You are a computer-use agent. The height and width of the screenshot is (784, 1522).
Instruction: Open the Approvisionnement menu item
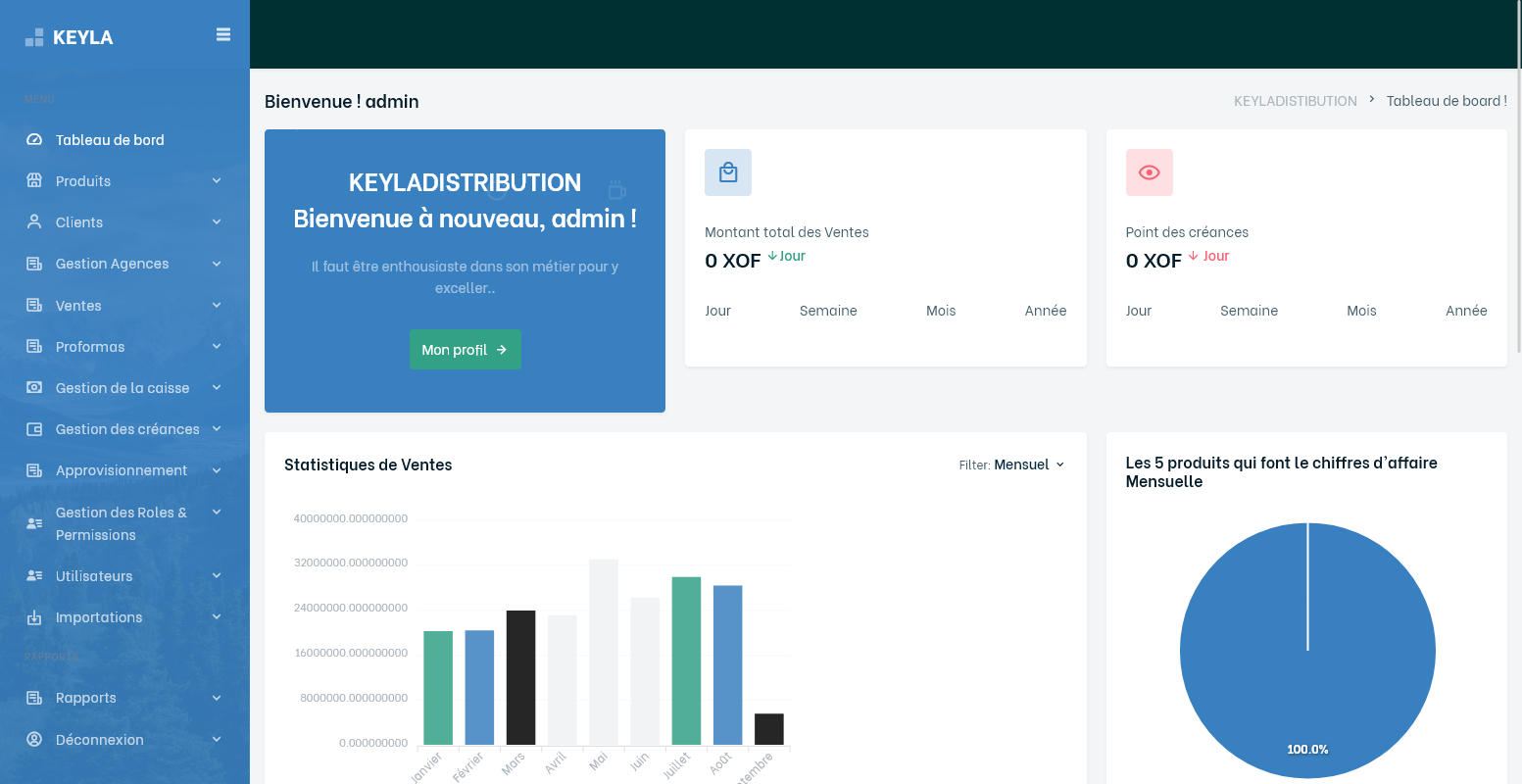[x=124, y=470]
